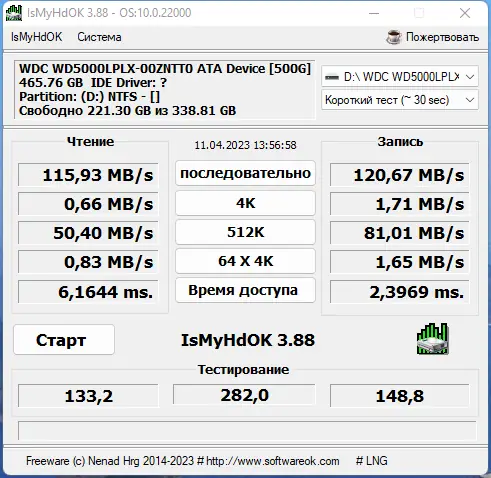
Task: Close the IsMyHdOK window
Action: pos(465,13)
